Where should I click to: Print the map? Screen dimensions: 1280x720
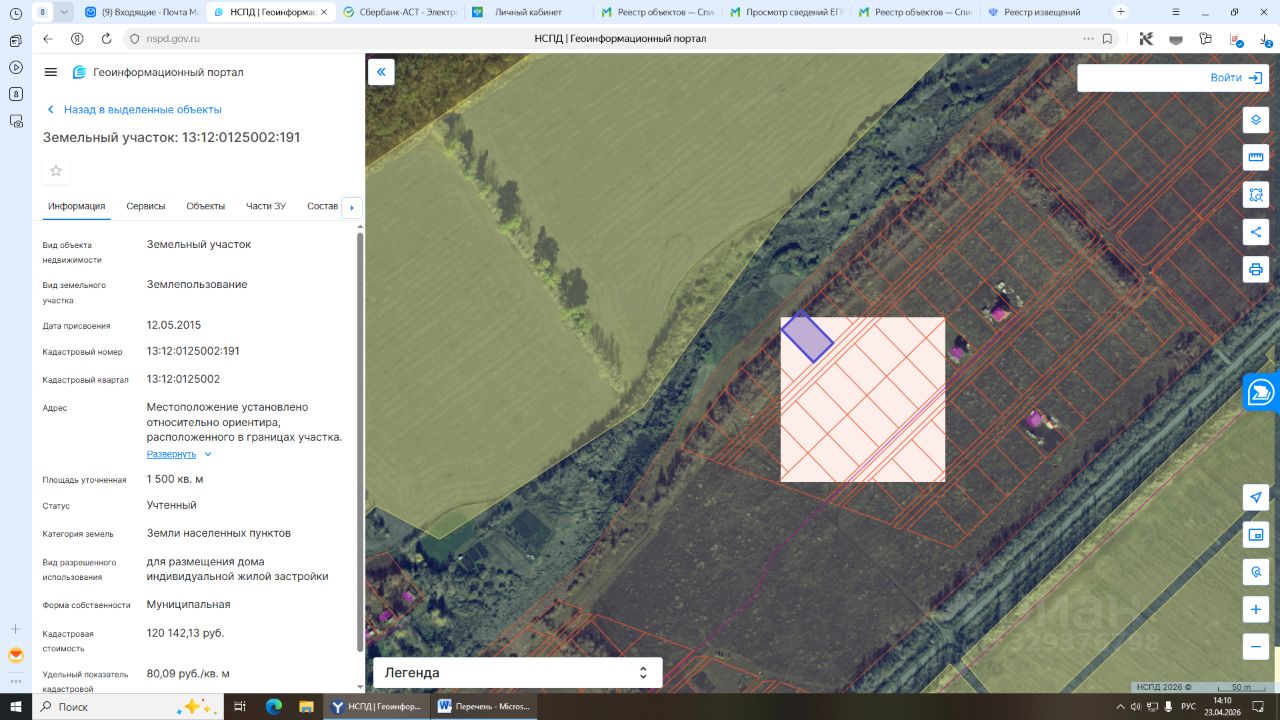(x=1256, y=269)
